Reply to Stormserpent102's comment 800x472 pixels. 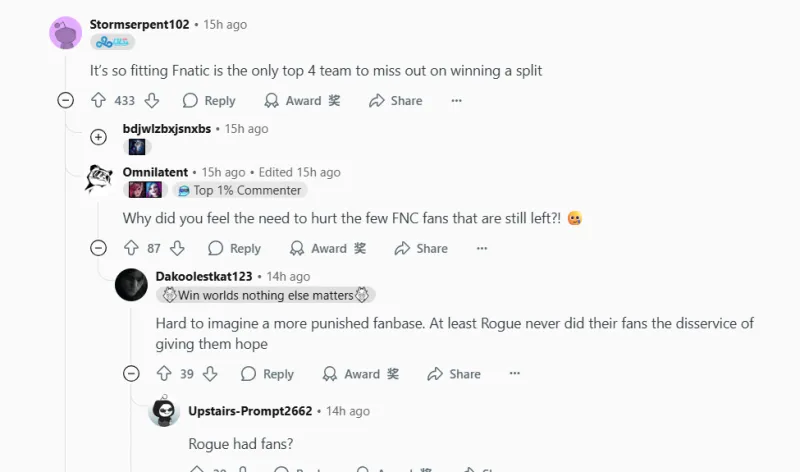pyautogui.click(x=209, y=100)
